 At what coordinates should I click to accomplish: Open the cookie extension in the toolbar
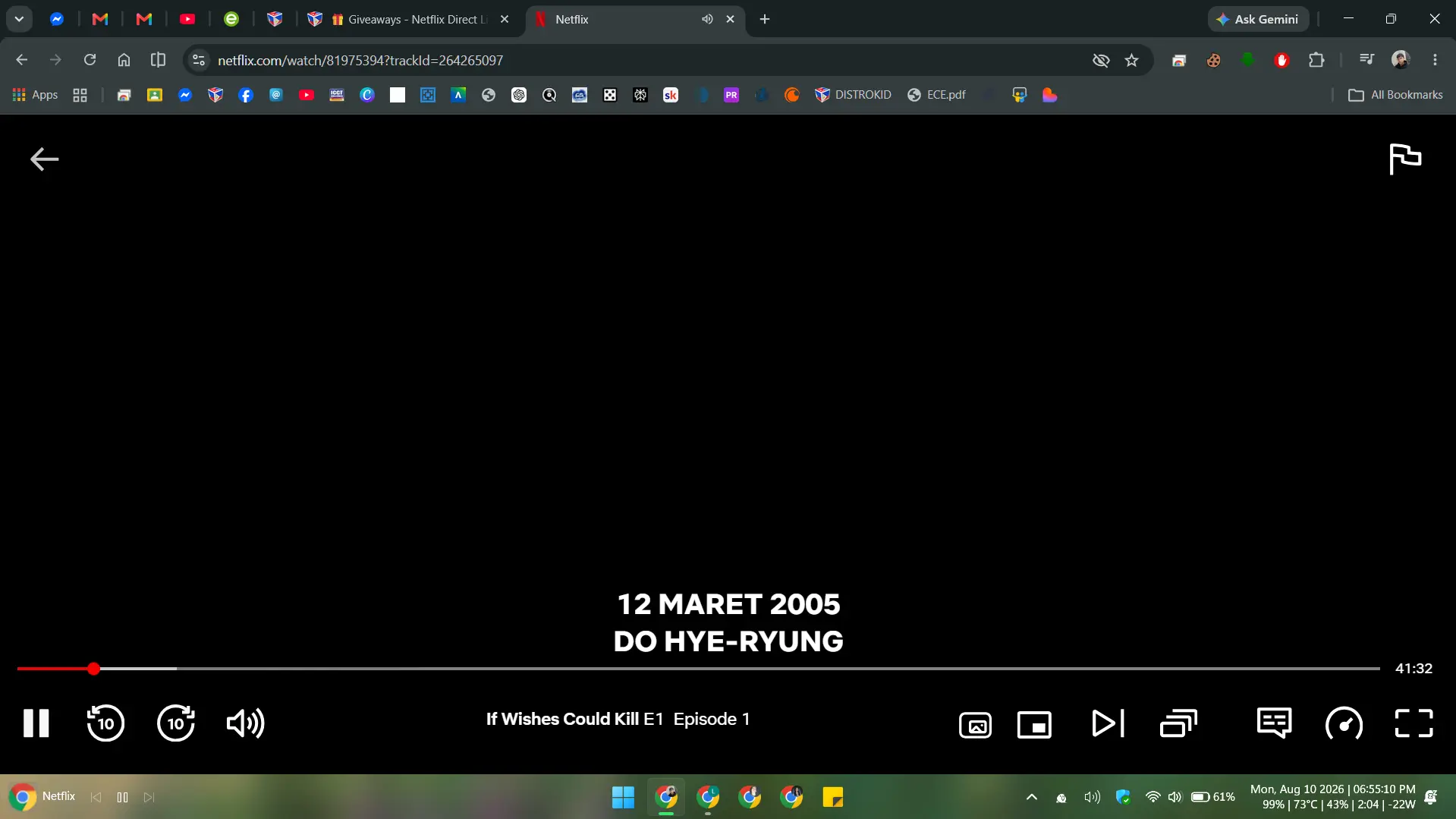click(1213, 60)
